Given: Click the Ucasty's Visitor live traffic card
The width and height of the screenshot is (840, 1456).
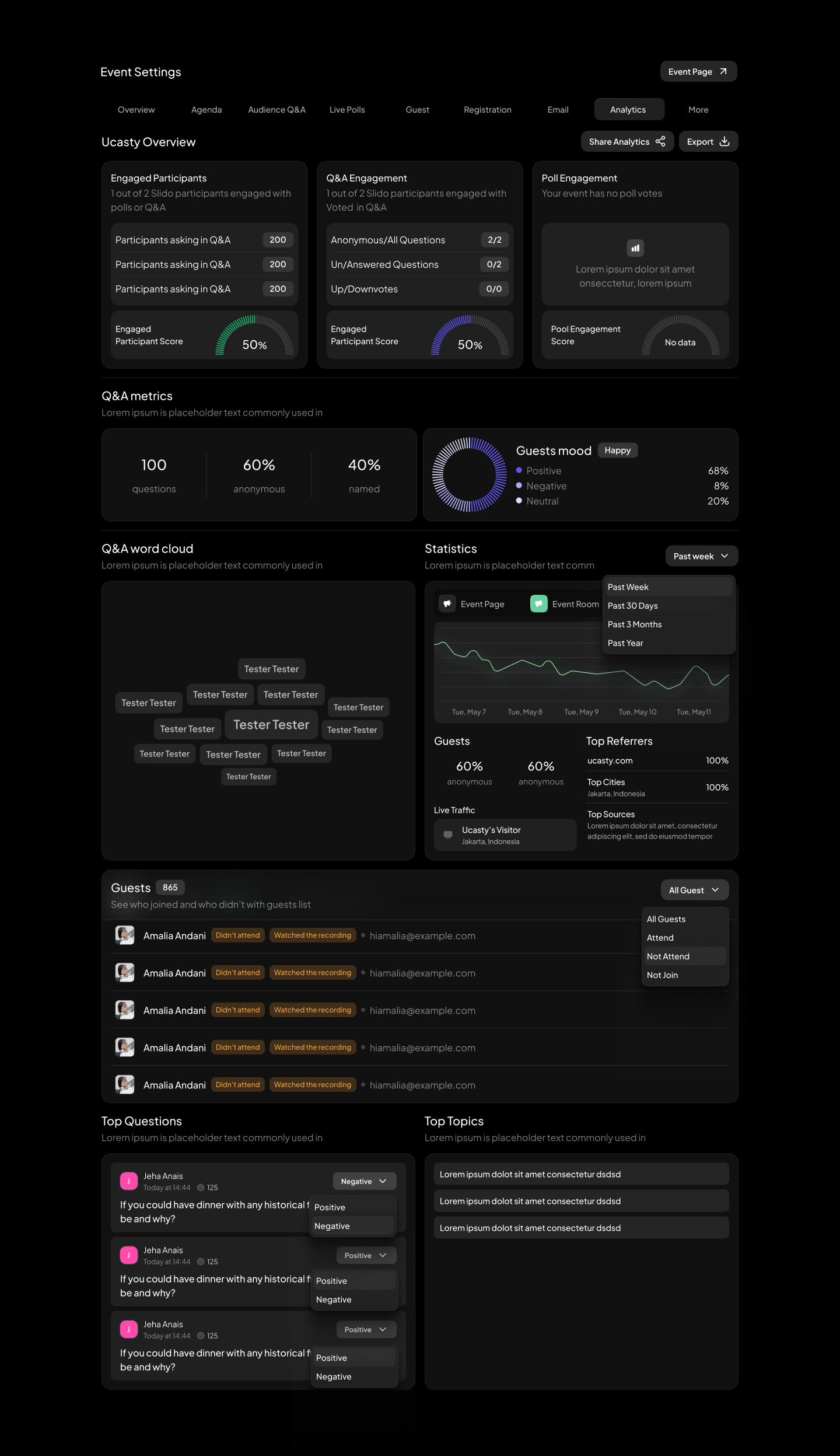Looking at the screenshot, I should (x=505, y=835).
